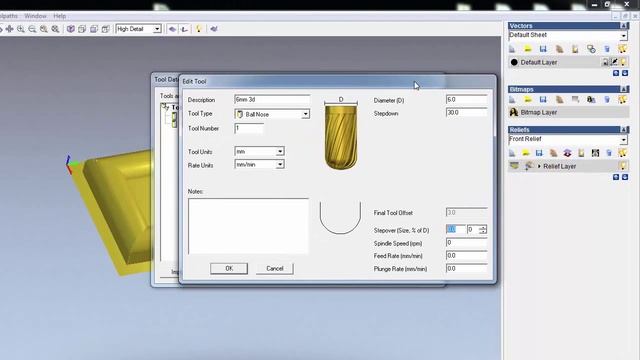
Task: Open Tool Type dropdown showing Ball Nose
Action: coord(305,114)
